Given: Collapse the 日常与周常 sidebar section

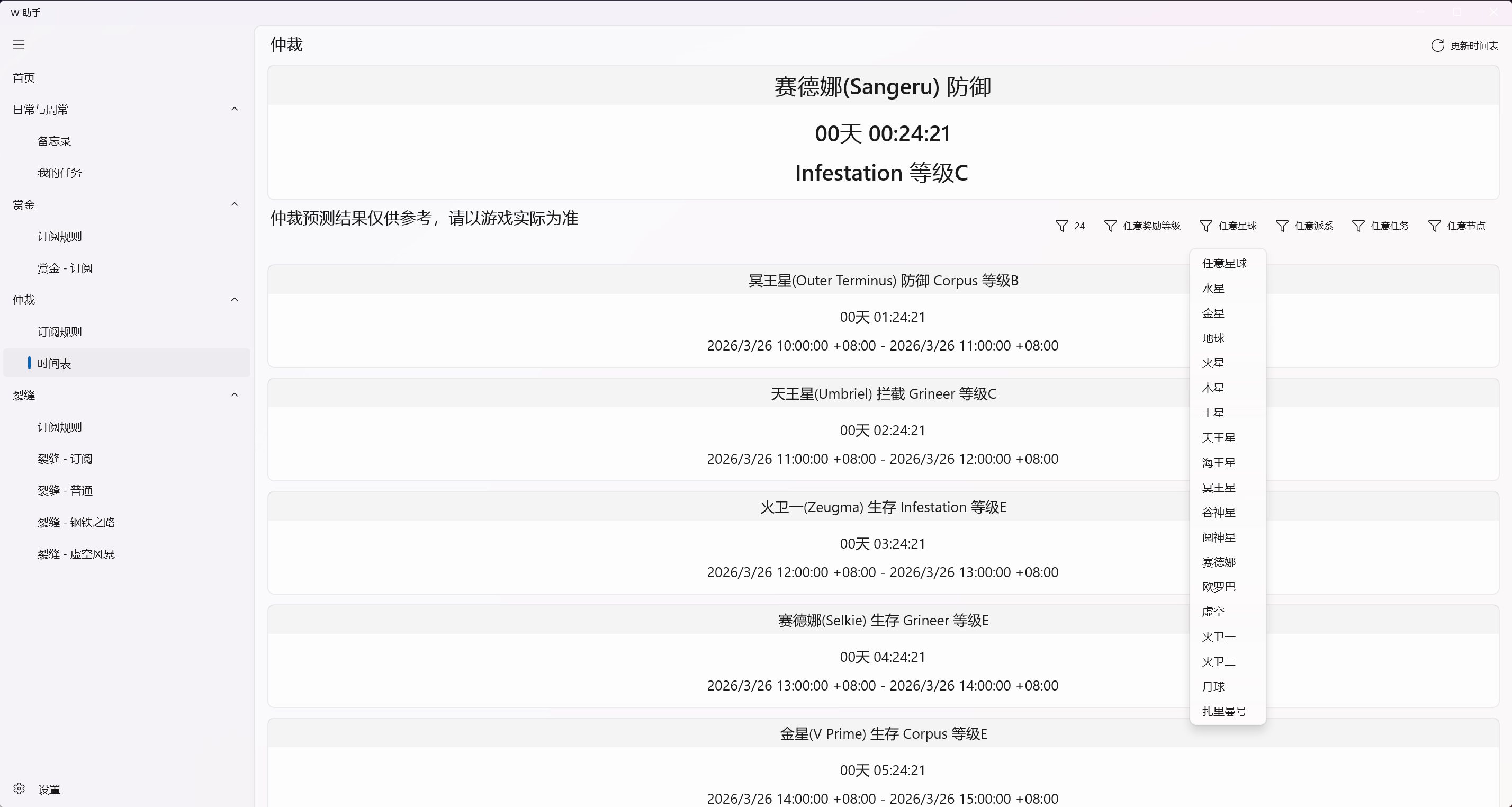Looking at the screenshot, I should coord(234,109).
